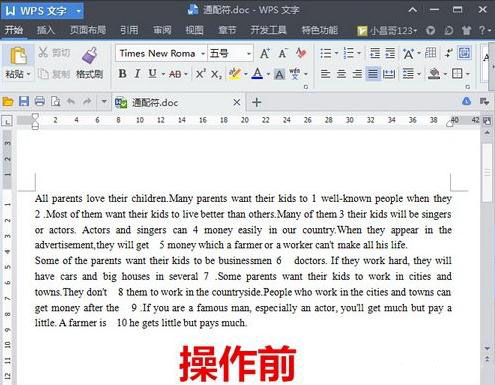The width and height of the screenshot is (495, 385).
Task: Toggle Italic formatting
Action: 137,74
